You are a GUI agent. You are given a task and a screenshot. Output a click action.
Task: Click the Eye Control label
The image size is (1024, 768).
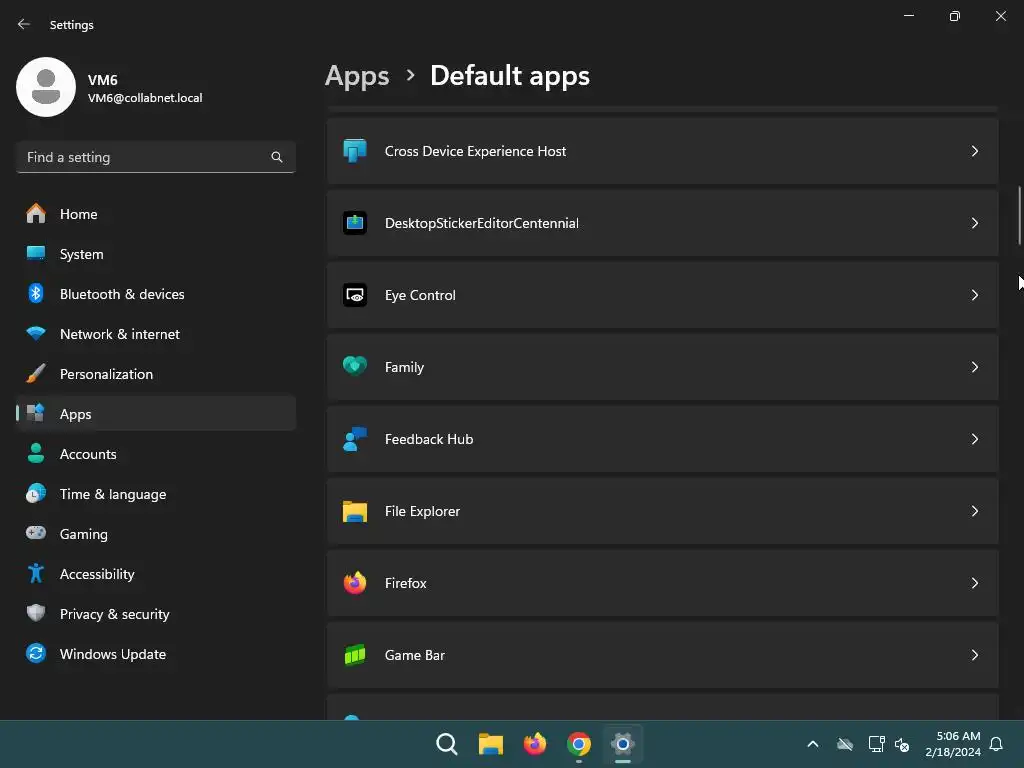tap(420, 295)
